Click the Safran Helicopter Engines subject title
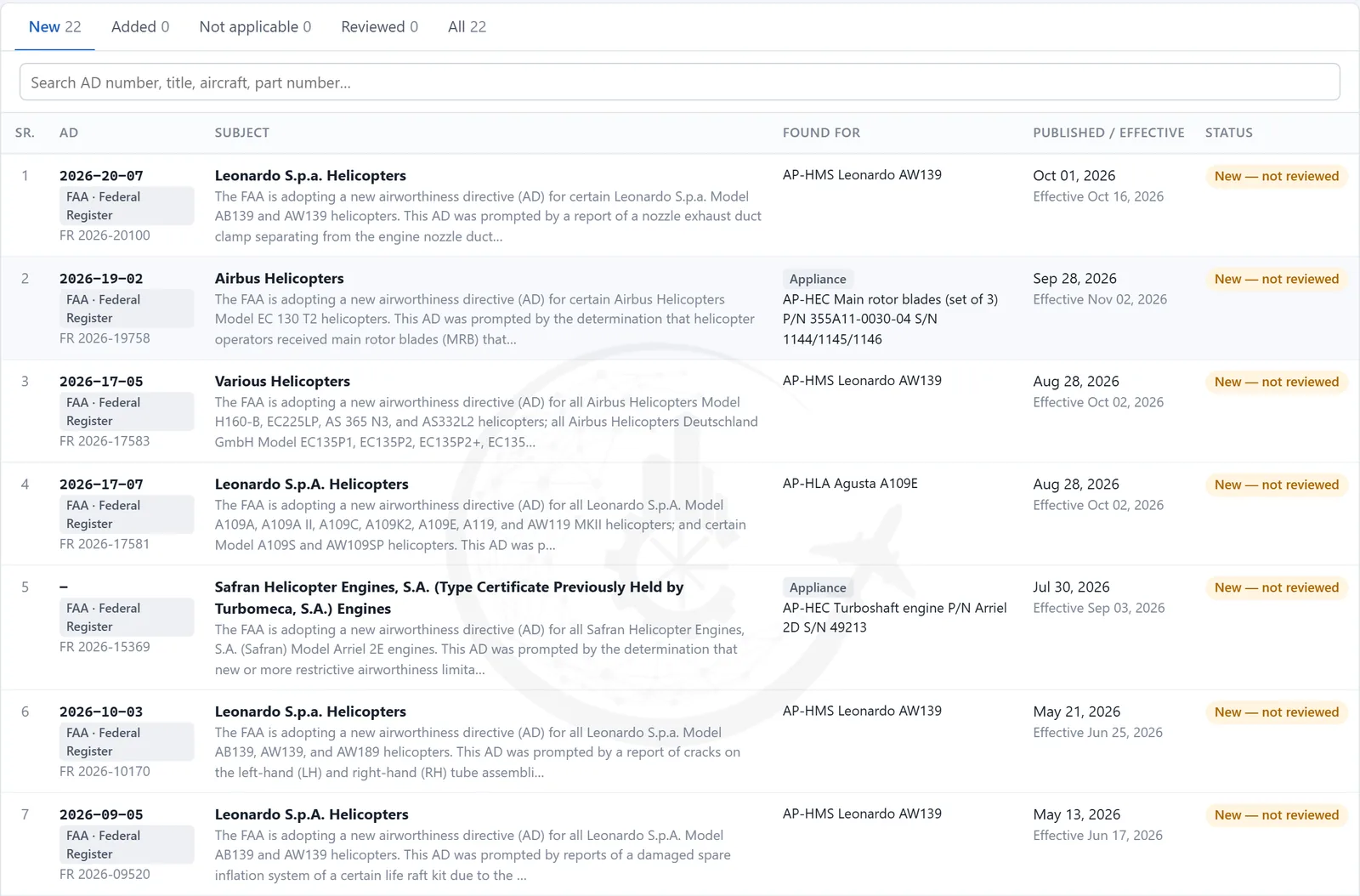This screenshot has width=1360, height=896. [449, 598]
